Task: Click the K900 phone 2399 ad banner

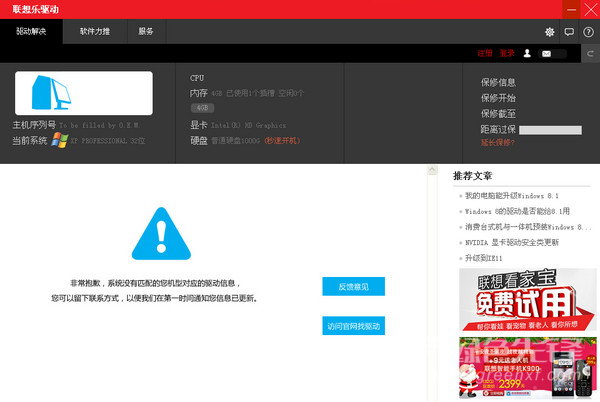Action: (x=528, y=368)
